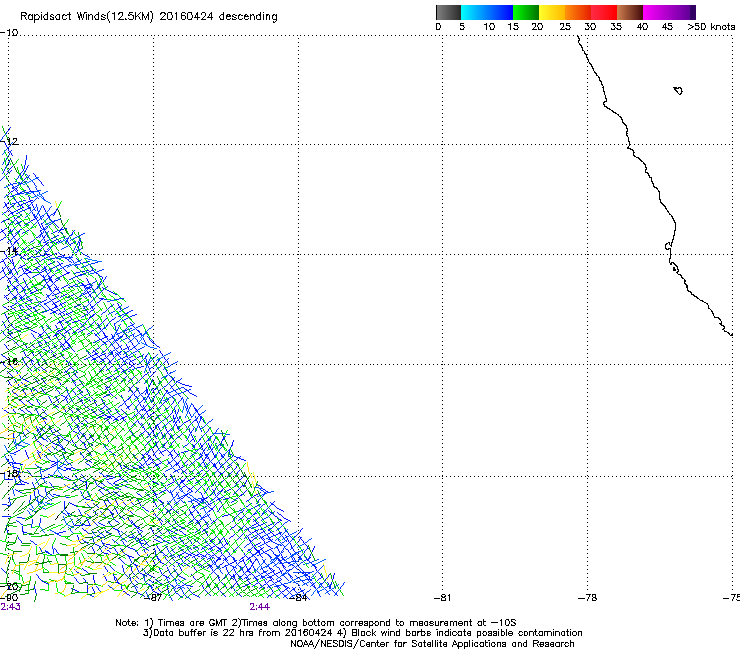Viewport: 740px width, 650px height.
Task: Click the yellow 20-25 knots color segment
Action: pos(552,12)
